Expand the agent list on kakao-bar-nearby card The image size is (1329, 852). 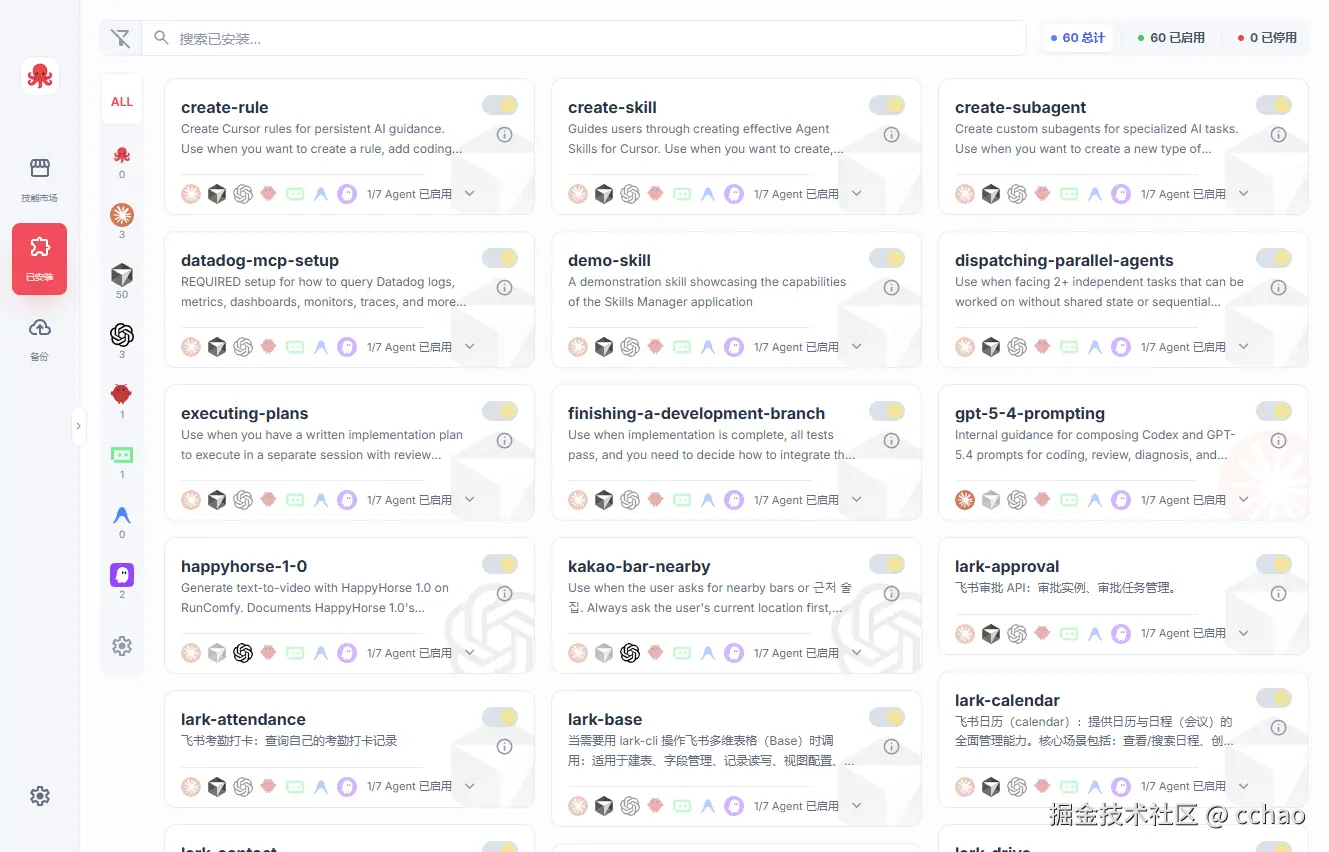tap(857, 653)
